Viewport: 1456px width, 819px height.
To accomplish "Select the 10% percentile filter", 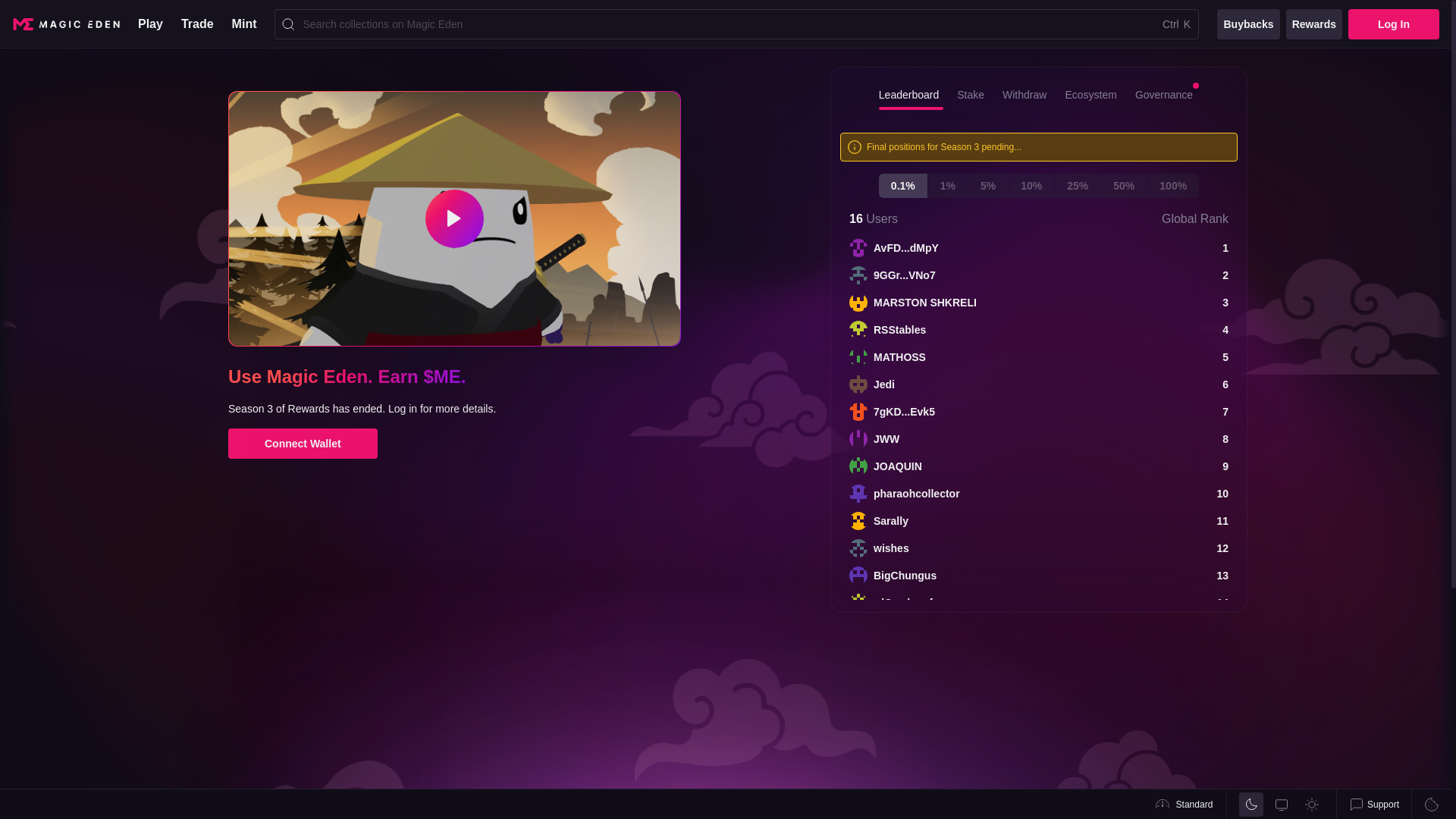I will (x=1031, y=186).
